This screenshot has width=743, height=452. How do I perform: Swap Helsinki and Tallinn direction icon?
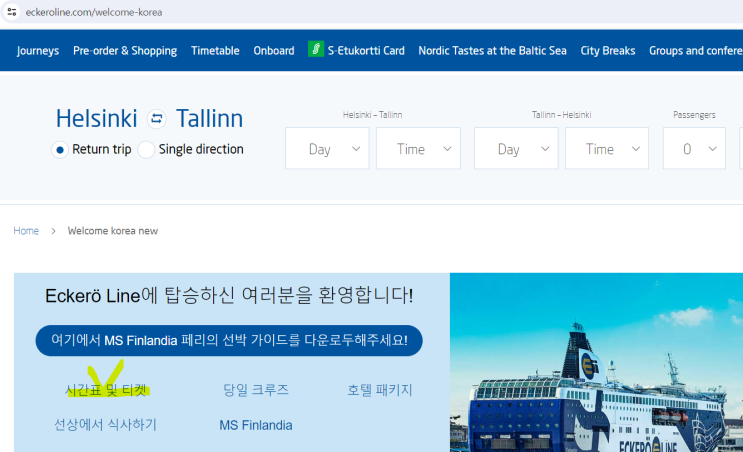[x=156, y=118]
